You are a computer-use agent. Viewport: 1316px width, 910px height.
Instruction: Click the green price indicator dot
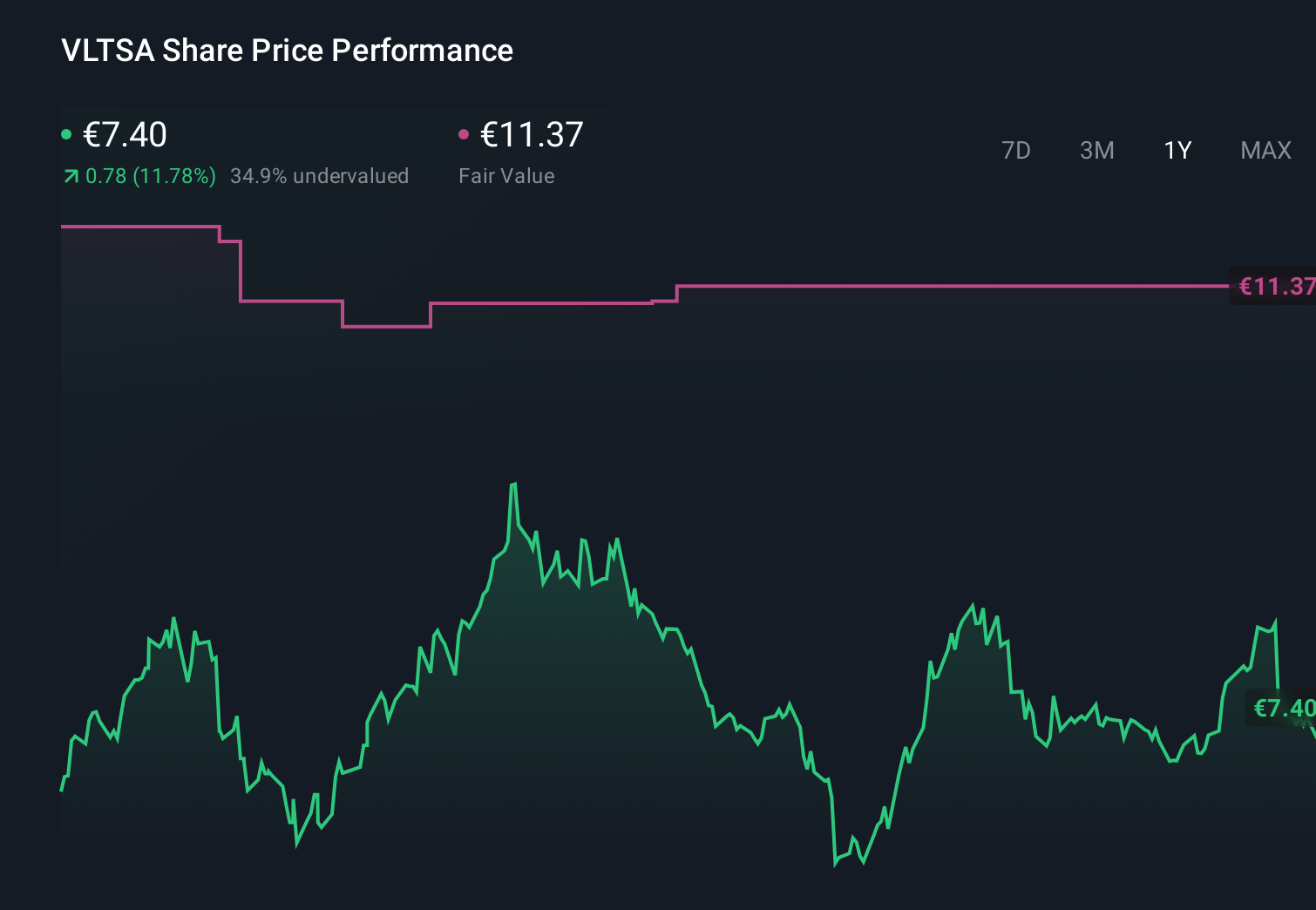(66, 133)
